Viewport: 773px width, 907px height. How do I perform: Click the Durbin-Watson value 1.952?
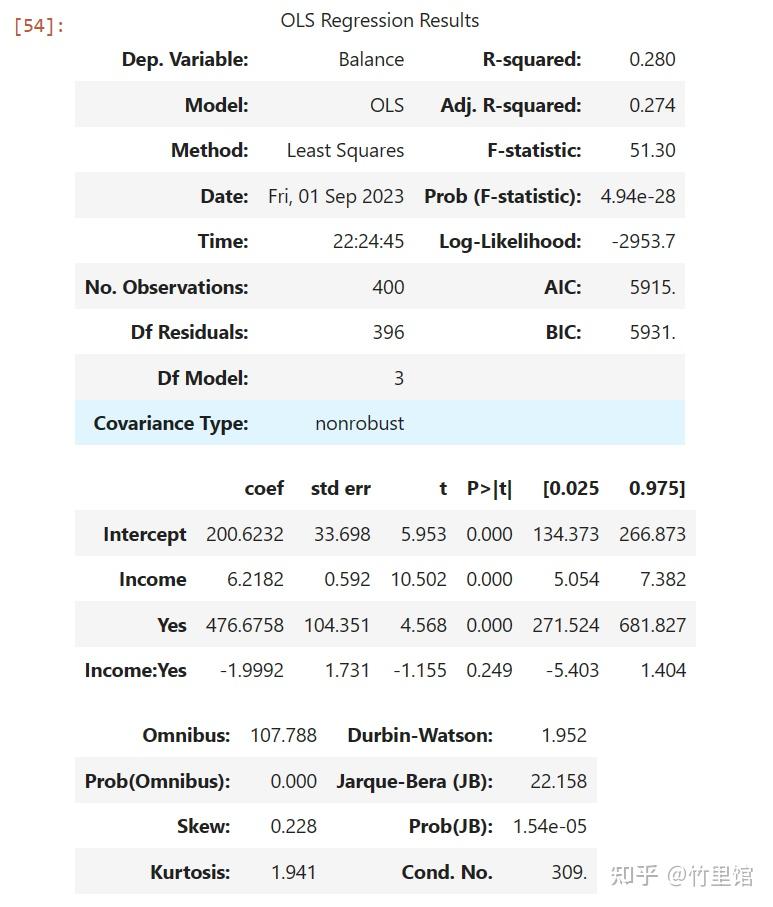(x=564, y=735)
